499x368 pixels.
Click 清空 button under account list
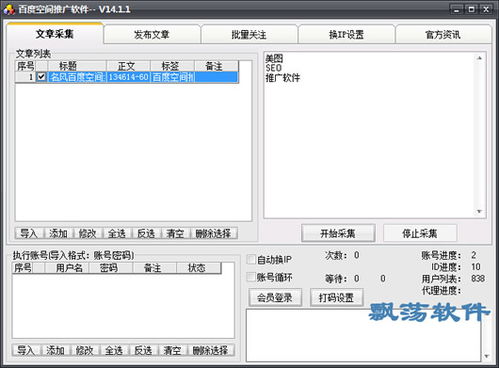pos(172,350)
